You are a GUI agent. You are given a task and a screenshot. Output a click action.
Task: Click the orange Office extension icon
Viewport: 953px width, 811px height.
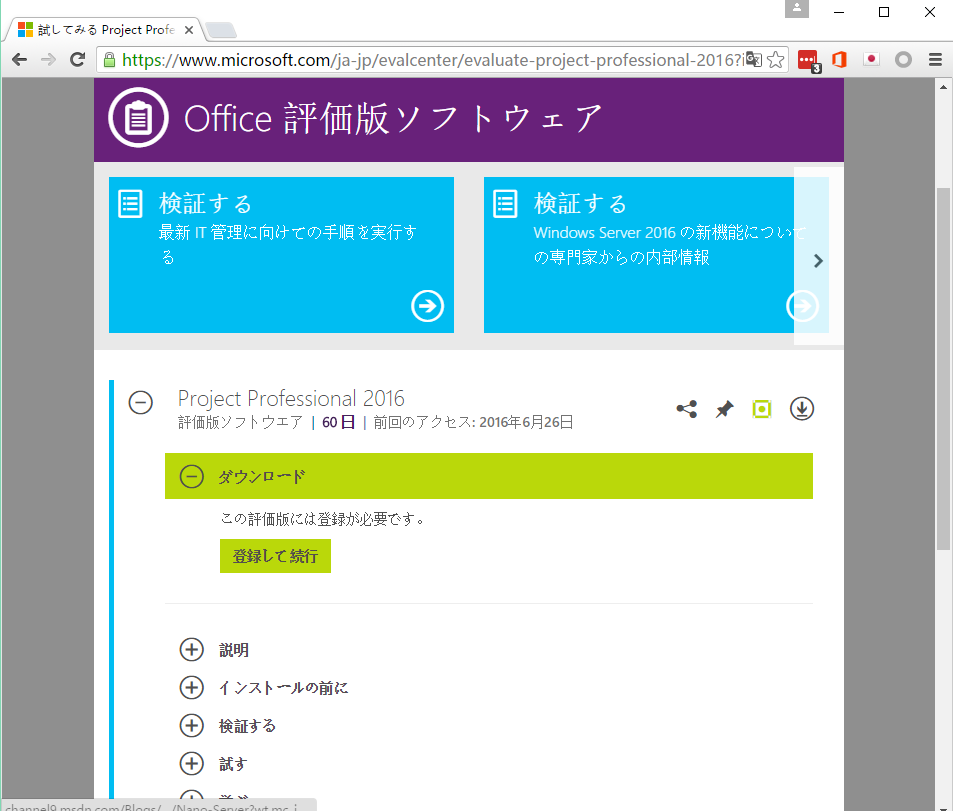pyautogui.click(x=839, y=60)
